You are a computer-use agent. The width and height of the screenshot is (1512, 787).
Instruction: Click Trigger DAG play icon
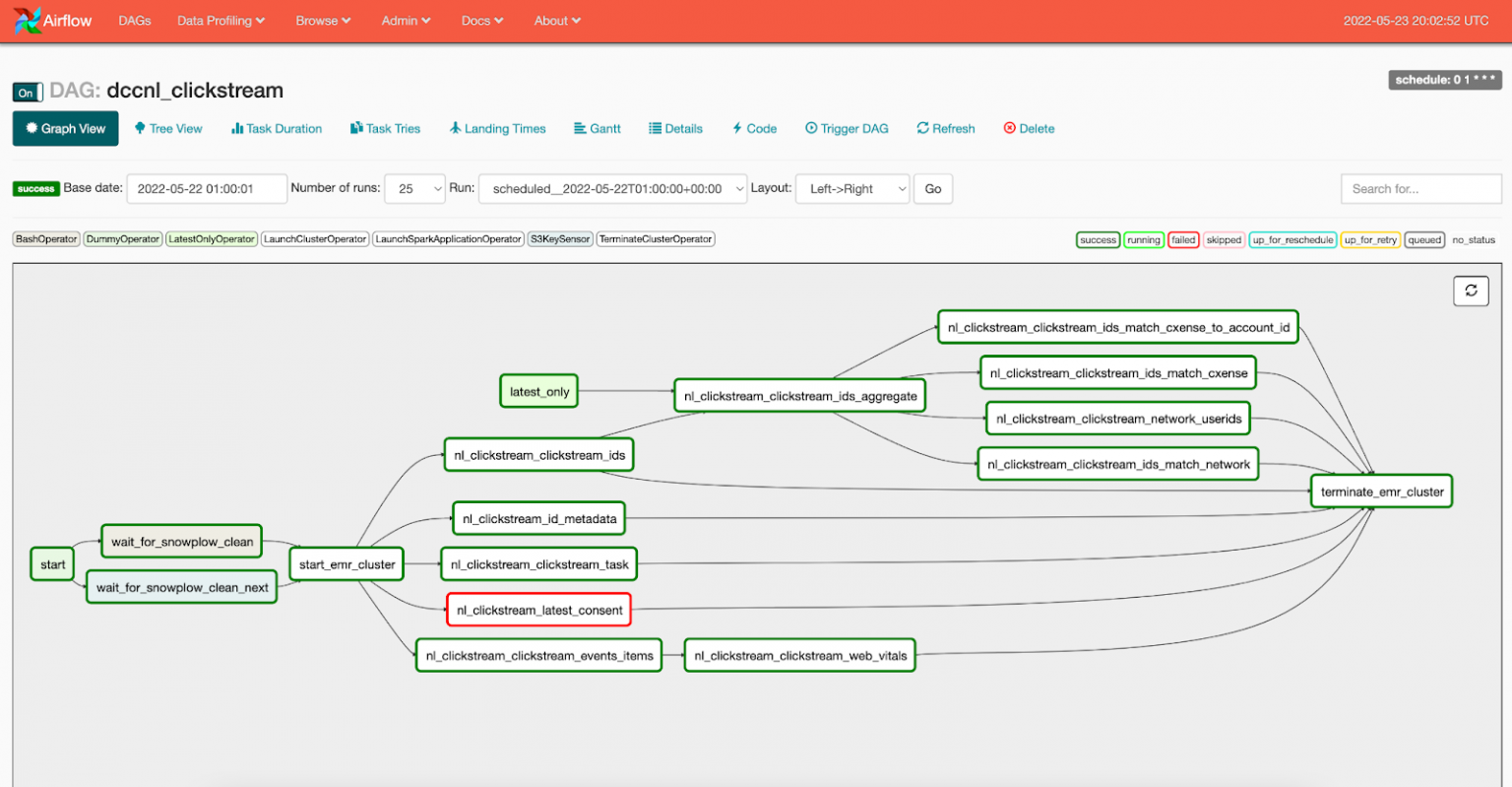point(811,129)
